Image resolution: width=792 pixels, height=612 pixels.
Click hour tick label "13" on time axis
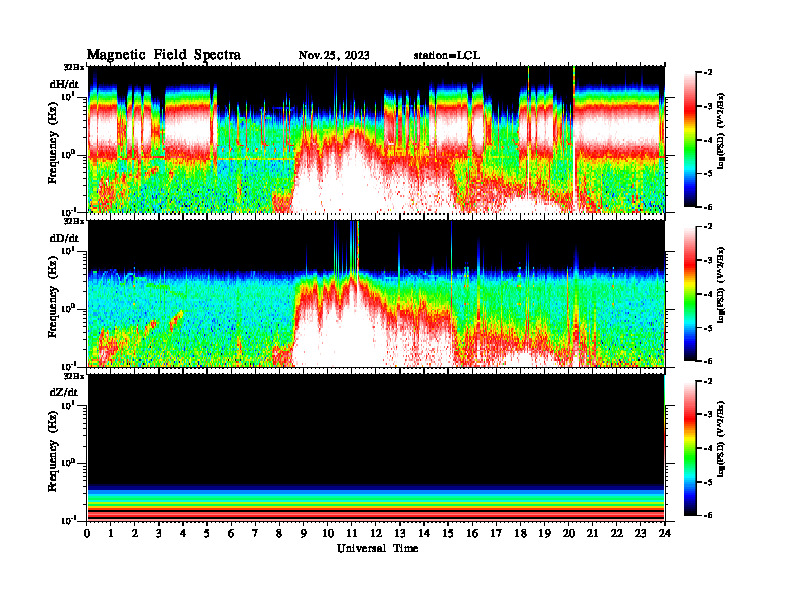tap(400, 533)
